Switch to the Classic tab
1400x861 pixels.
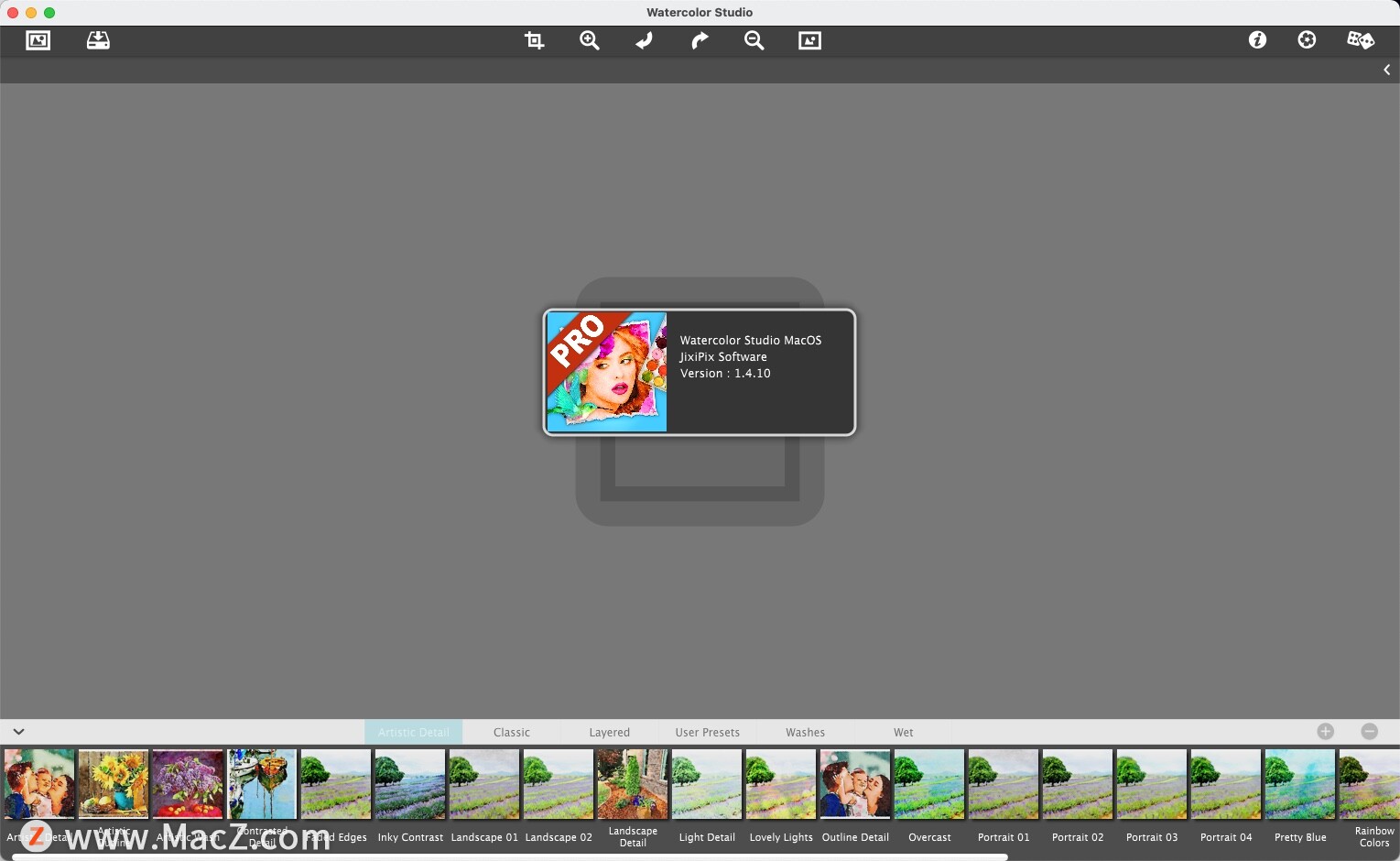point(512,732)
